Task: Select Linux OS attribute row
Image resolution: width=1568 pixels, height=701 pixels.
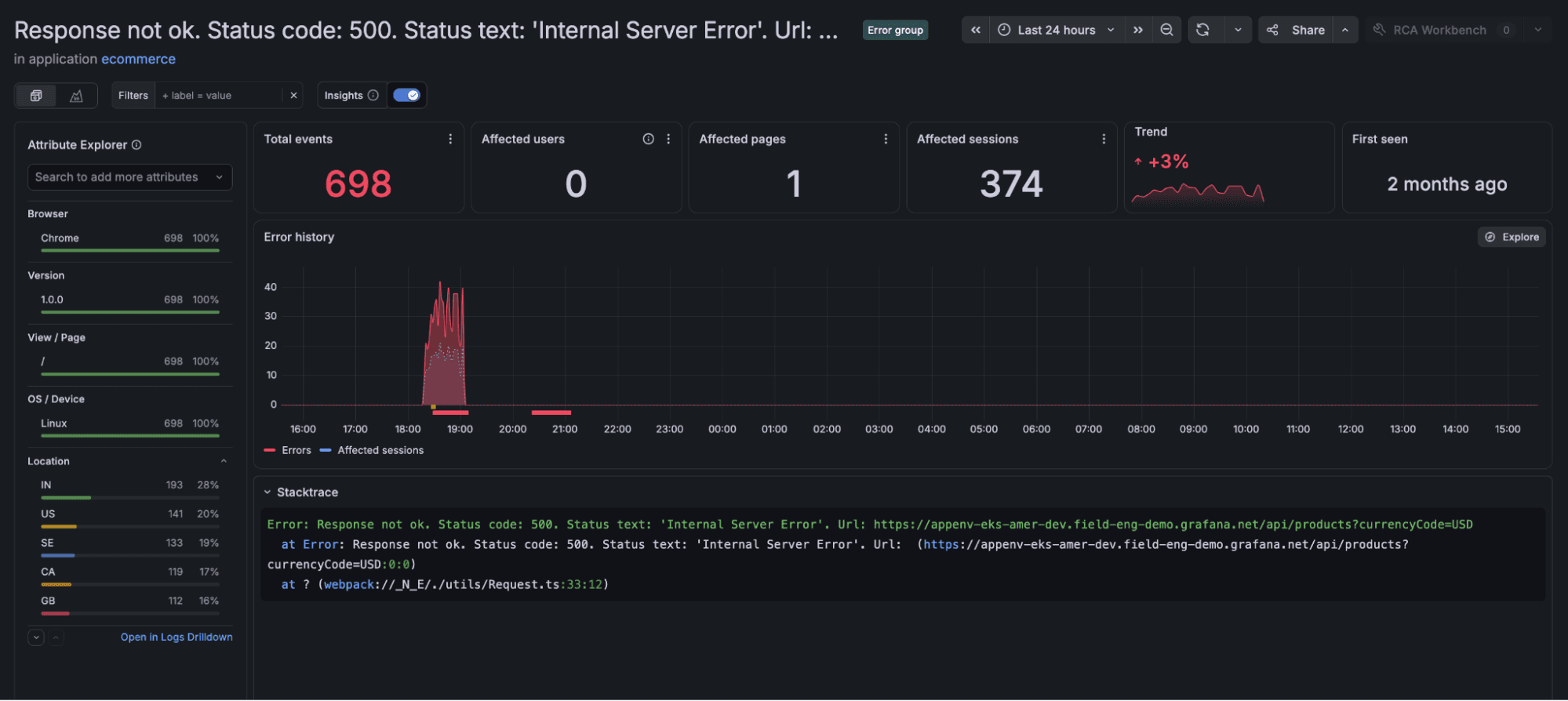Action: point(129,427)
